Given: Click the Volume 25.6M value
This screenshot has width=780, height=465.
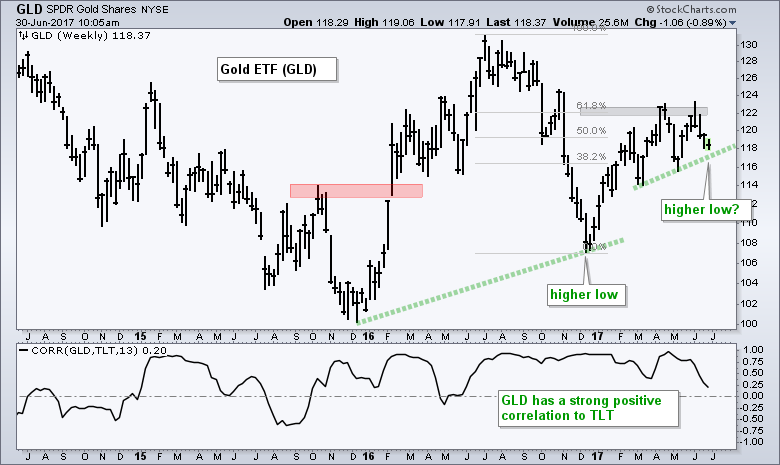Looking at the screenshot, I should coord(589,22).
